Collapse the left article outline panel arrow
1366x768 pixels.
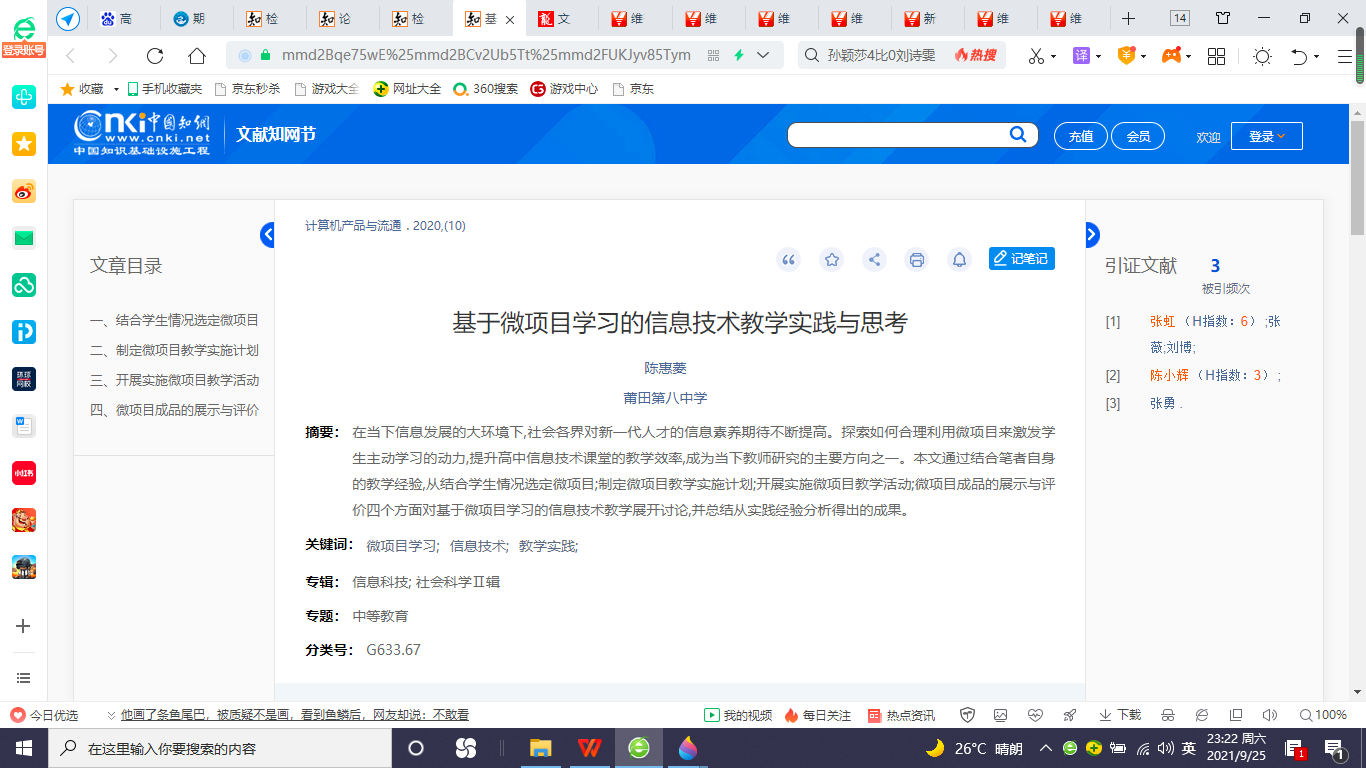[x=267, y=234]
